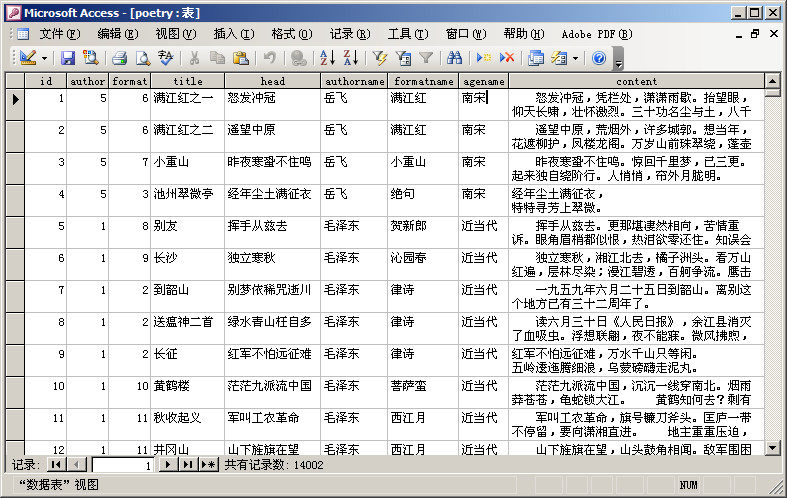Click the Paste clipboard icon
This screenshot has height=498, width=787.
(x=241, y=58)
